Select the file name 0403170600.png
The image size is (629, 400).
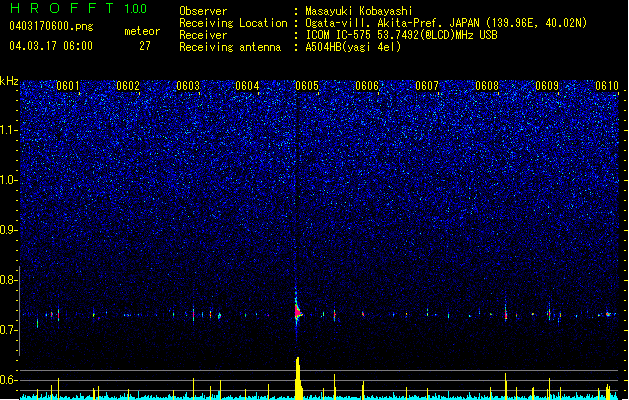[x=51, y=26]
